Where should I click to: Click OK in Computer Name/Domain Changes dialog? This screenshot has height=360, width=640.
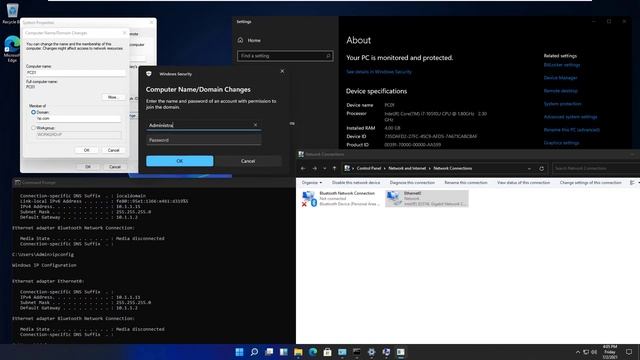coord(86,150)
